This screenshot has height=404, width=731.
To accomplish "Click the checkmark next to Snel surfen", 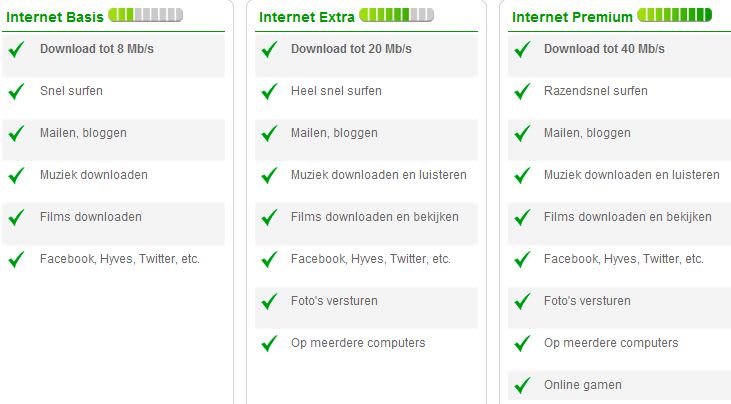I will point(15,92).
